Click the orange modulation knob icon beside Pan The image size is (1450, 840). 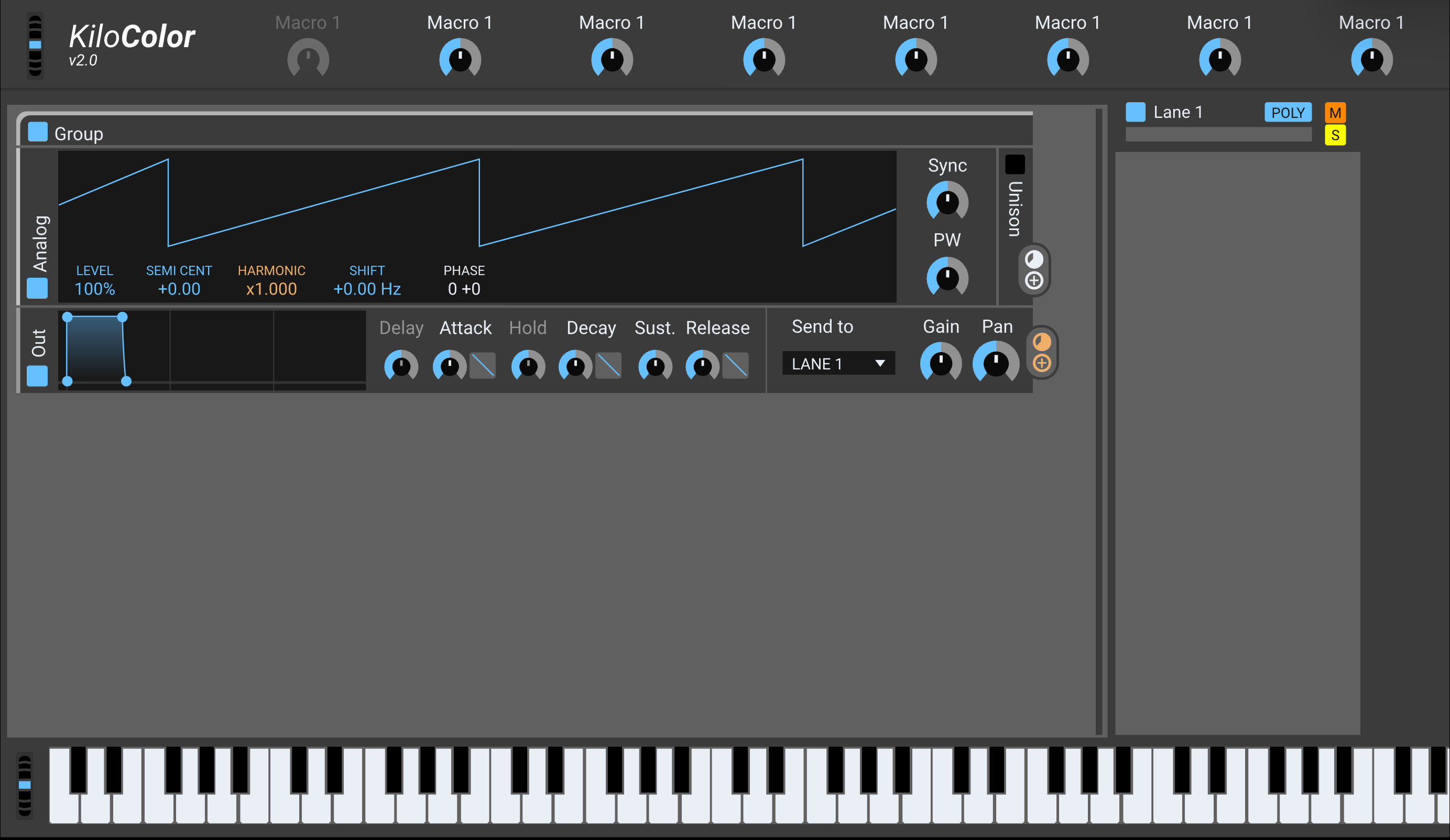click(x=1041, y=342)
